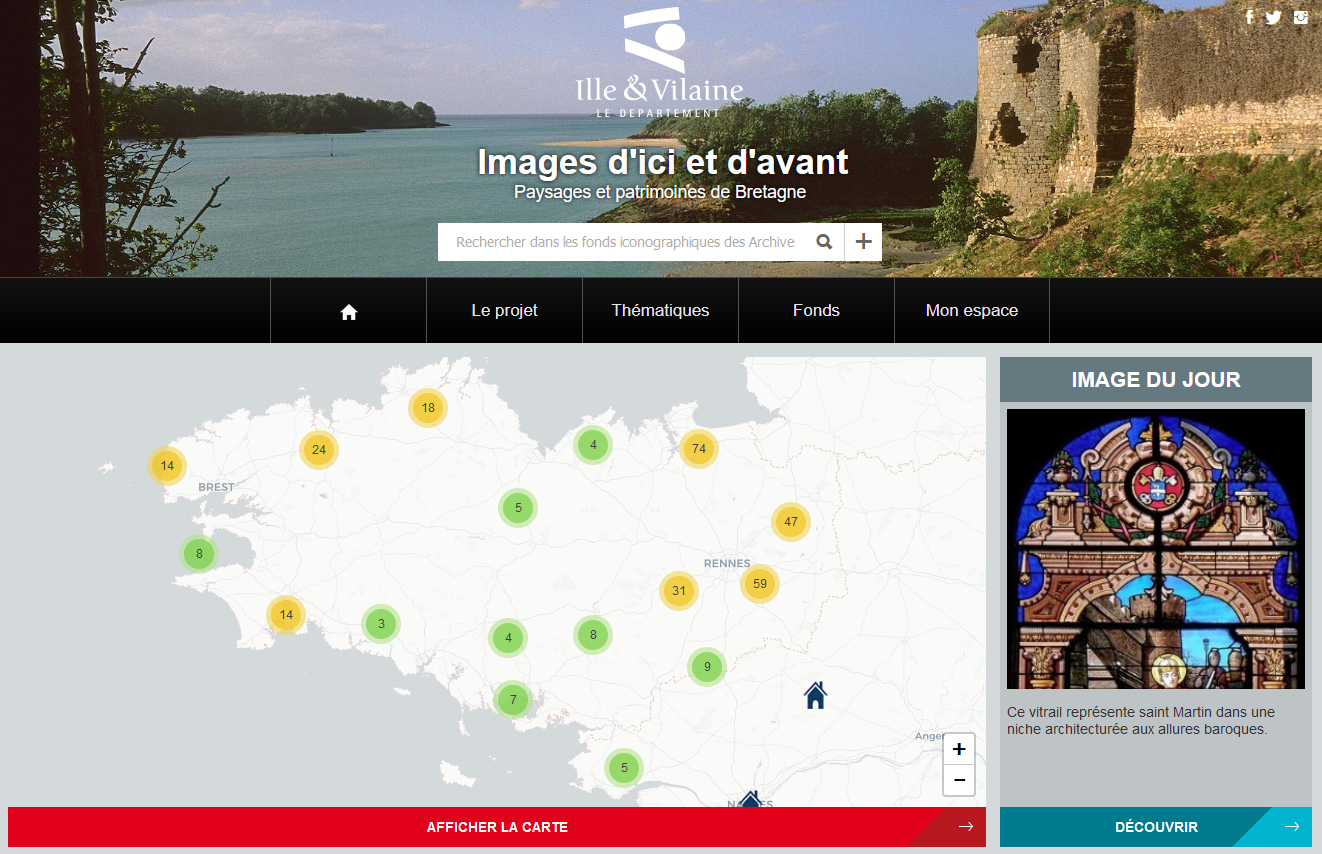
Task: Click the Ille & Vilaine logo
Action: coord(659,63)
